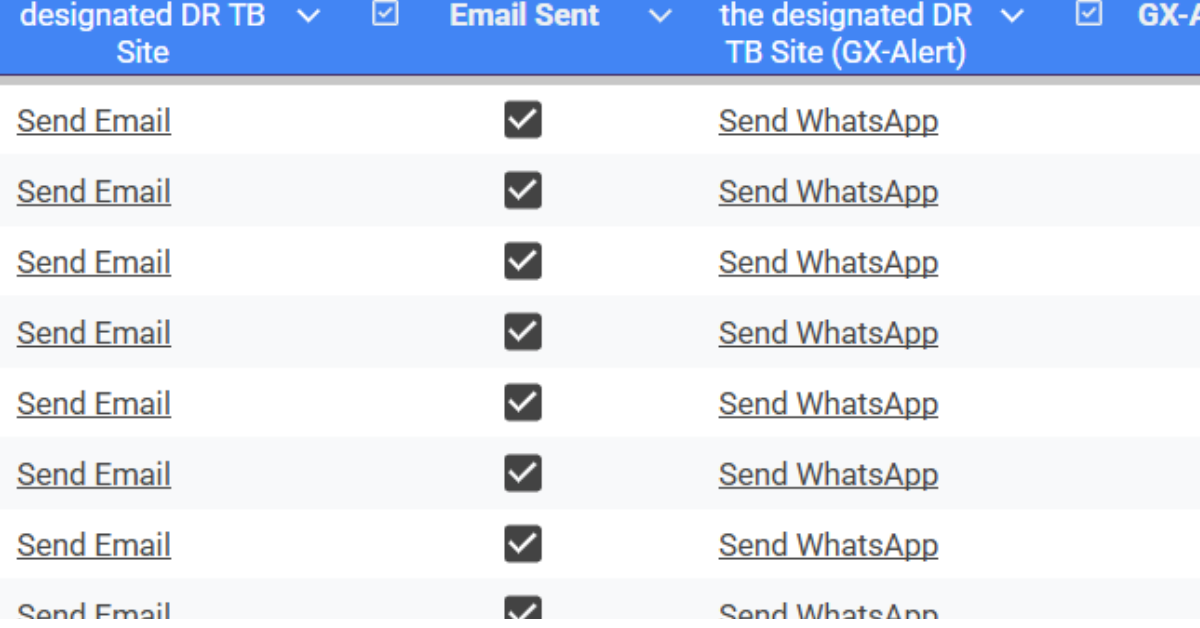Image resolution: width=1200 pixels, height=628 pixels.
Task: Click Send WhatsApp link in first row
Action: coord(828,121)
